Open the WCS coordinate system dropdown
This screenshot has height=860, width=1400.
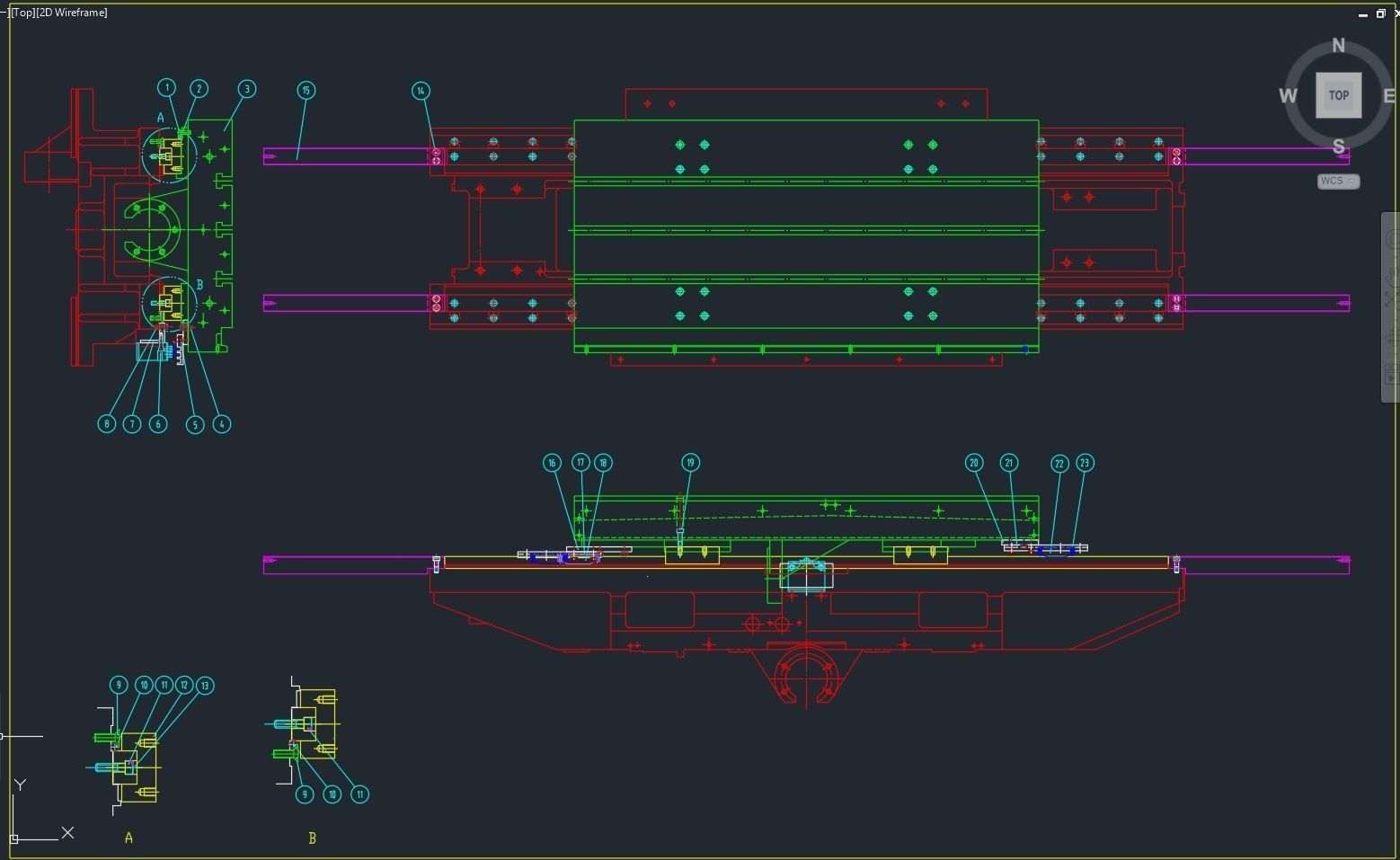[x=1338, y=181]
